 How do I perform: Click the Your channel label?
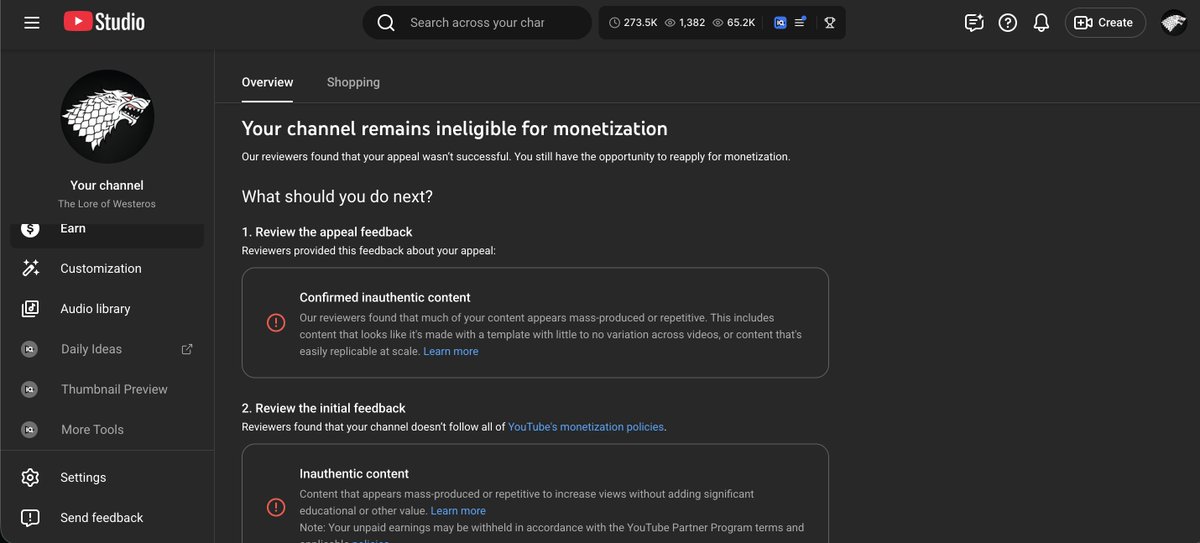coord(107,186)
